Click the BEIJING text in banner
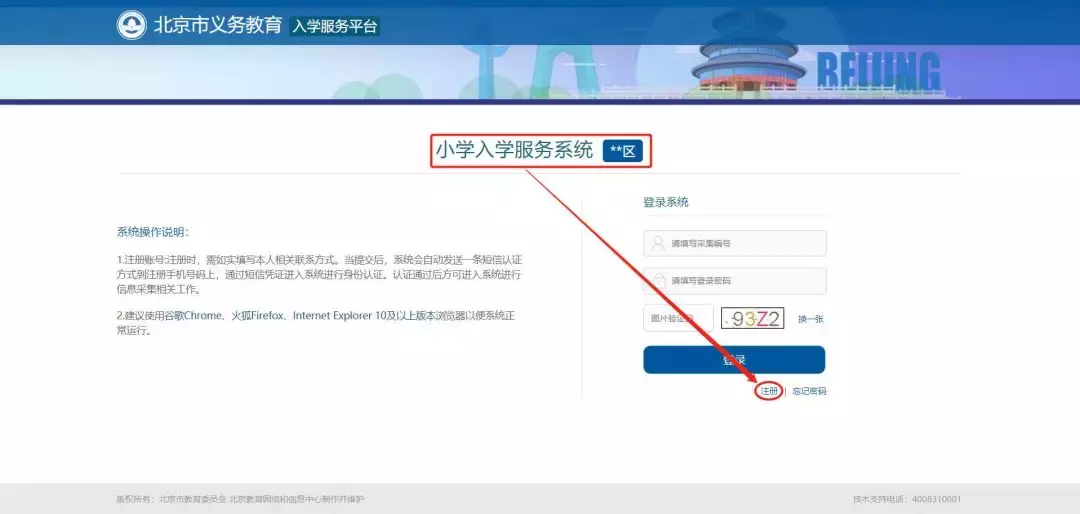The width and height of the screenshot is (1080, 514). click(878, 71)
